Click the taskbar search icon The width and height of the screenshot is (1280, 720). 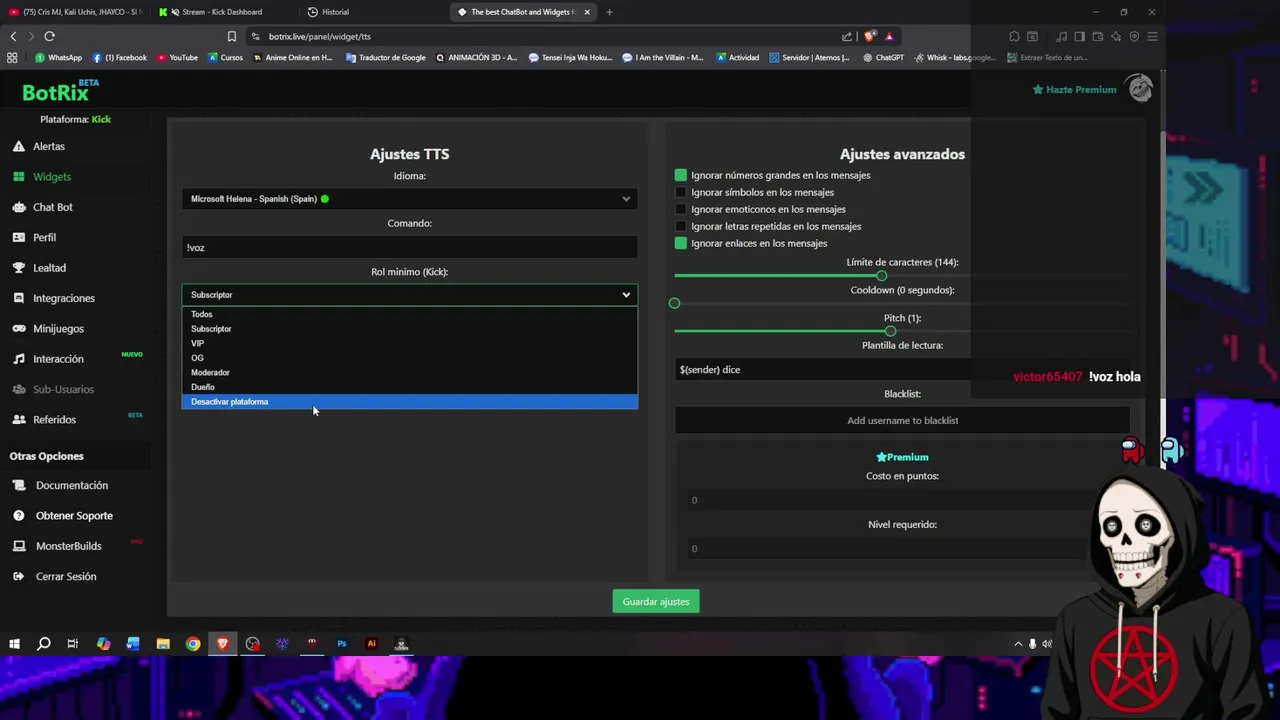(x=44, y=644)
